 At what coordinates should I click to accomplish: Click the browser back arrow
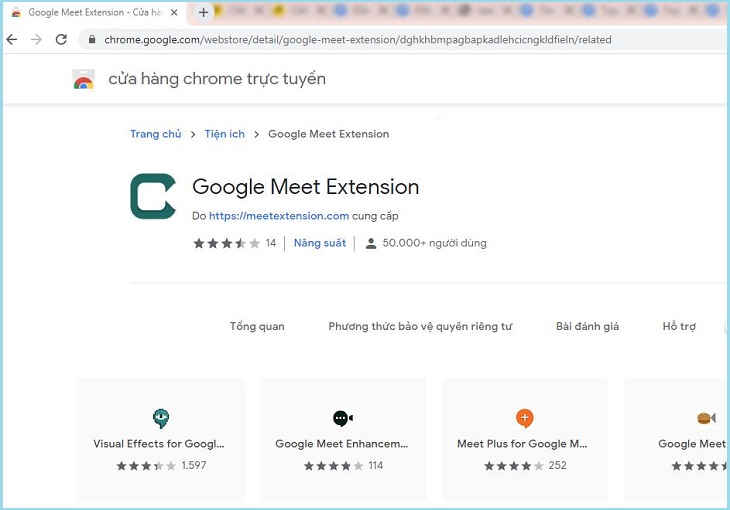click(x=12, y=40)
